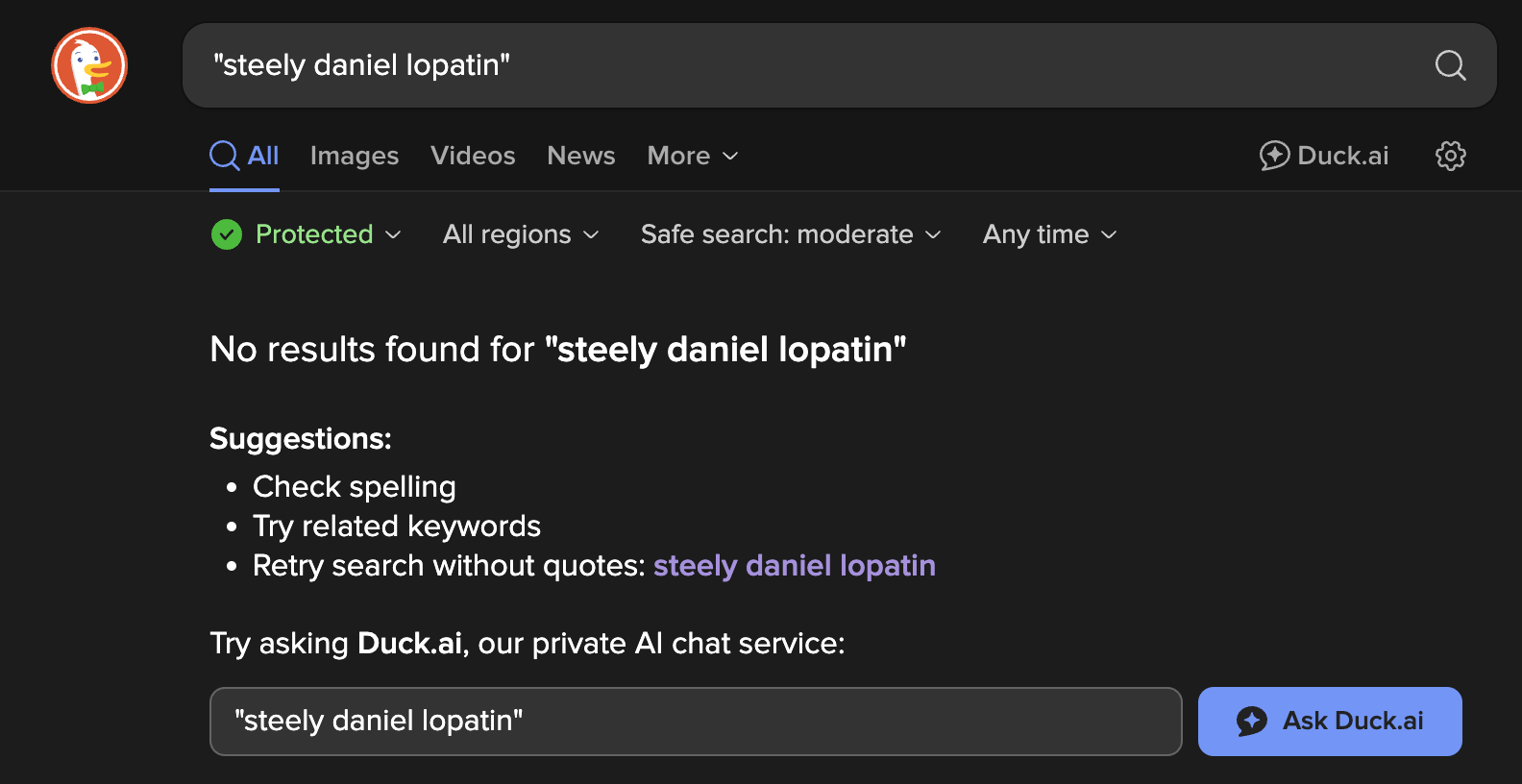Open the Any time filter dropdown
1522x784 pixels.
click(1049, 234)
